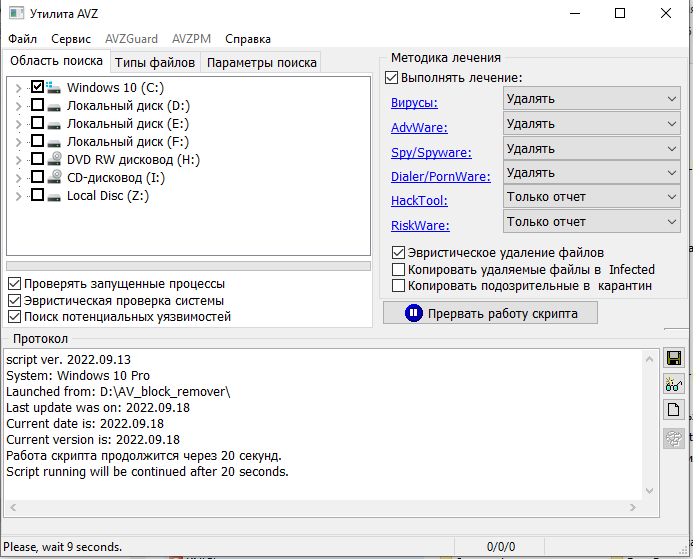Click the glasses icon beside the protocol

point(674,384)
